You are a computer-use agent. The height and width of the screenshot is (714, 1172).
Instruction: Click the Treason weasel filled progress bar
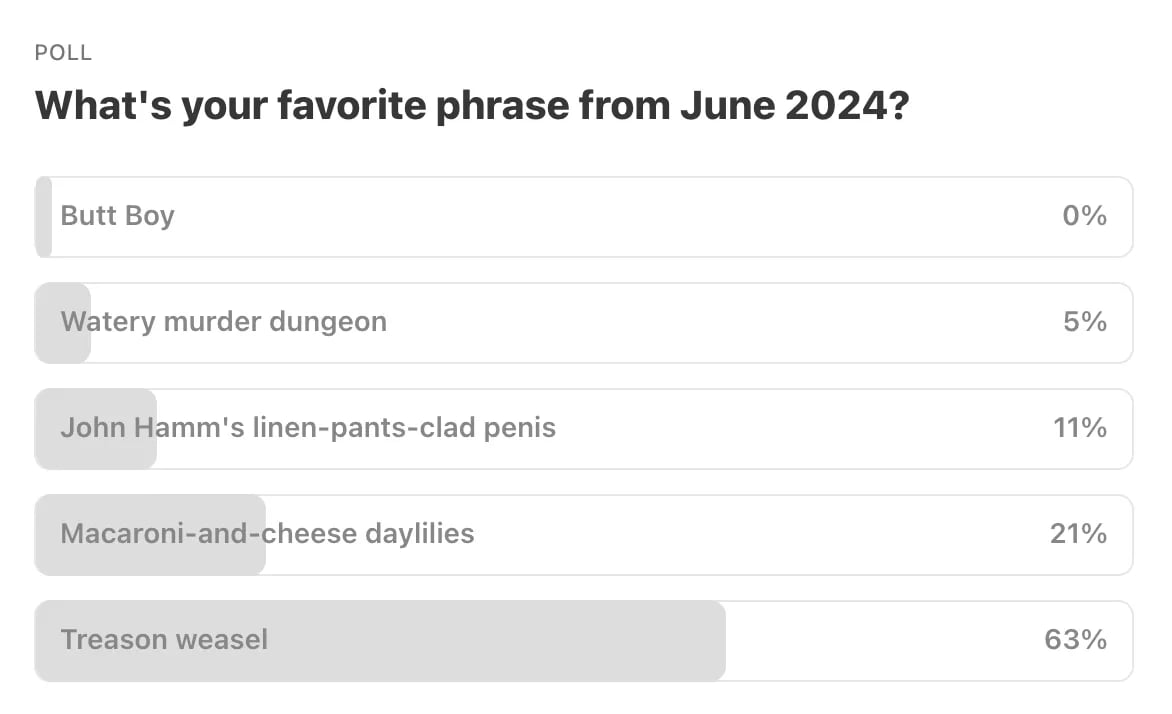(380, 641)
